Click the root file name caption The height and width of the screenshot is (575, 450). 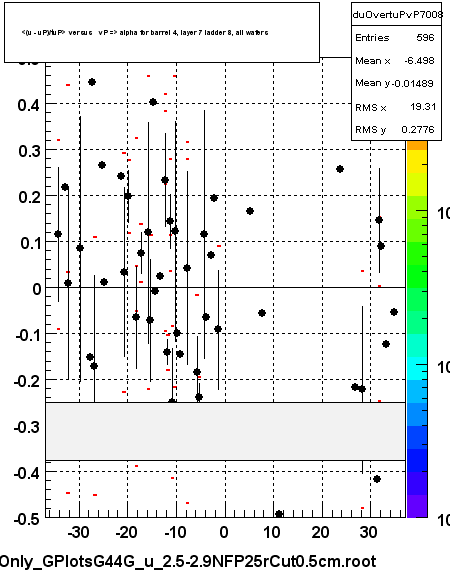pyautogui.click(x=188, y=561)
